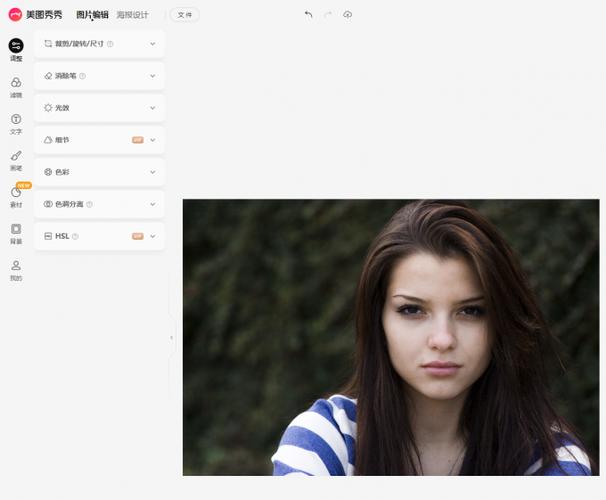Open the 文件 (File) button menu
The height and width of the screenshot is (500, 606).
click(185, 15)
